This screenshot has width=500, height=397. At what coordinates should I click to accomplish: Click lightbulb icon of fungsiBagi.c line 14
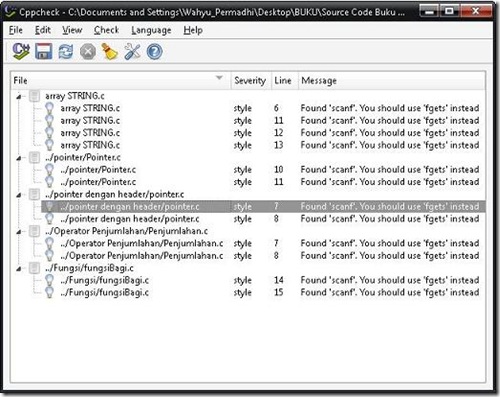(49, 280)
